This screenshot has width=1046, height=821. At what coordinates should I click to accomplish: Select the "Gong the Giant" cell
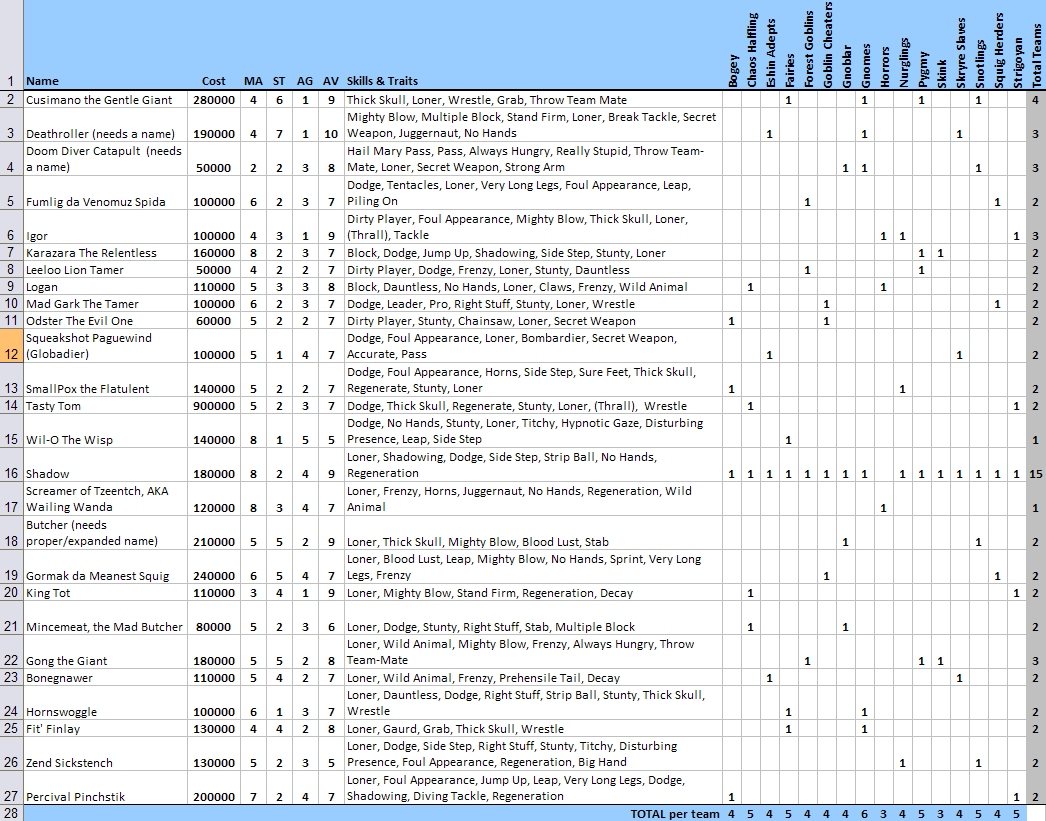point(105,652)
